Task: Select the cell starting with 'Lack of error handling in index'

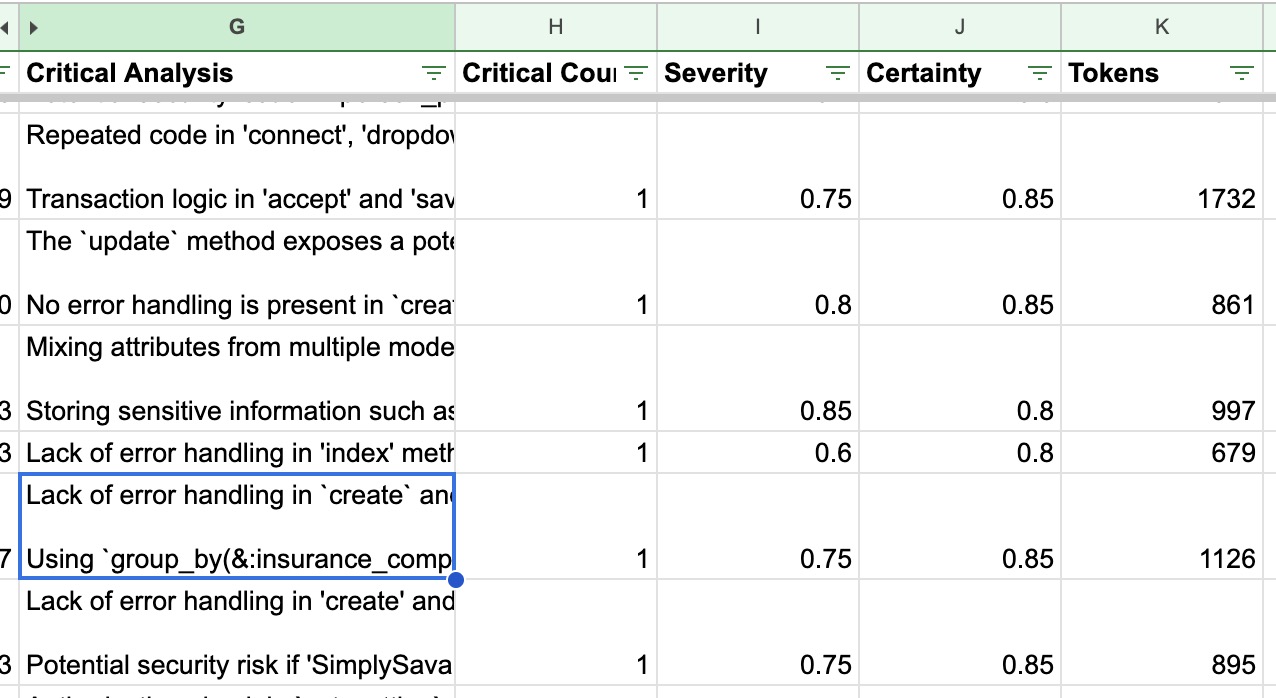Action: 237,452
